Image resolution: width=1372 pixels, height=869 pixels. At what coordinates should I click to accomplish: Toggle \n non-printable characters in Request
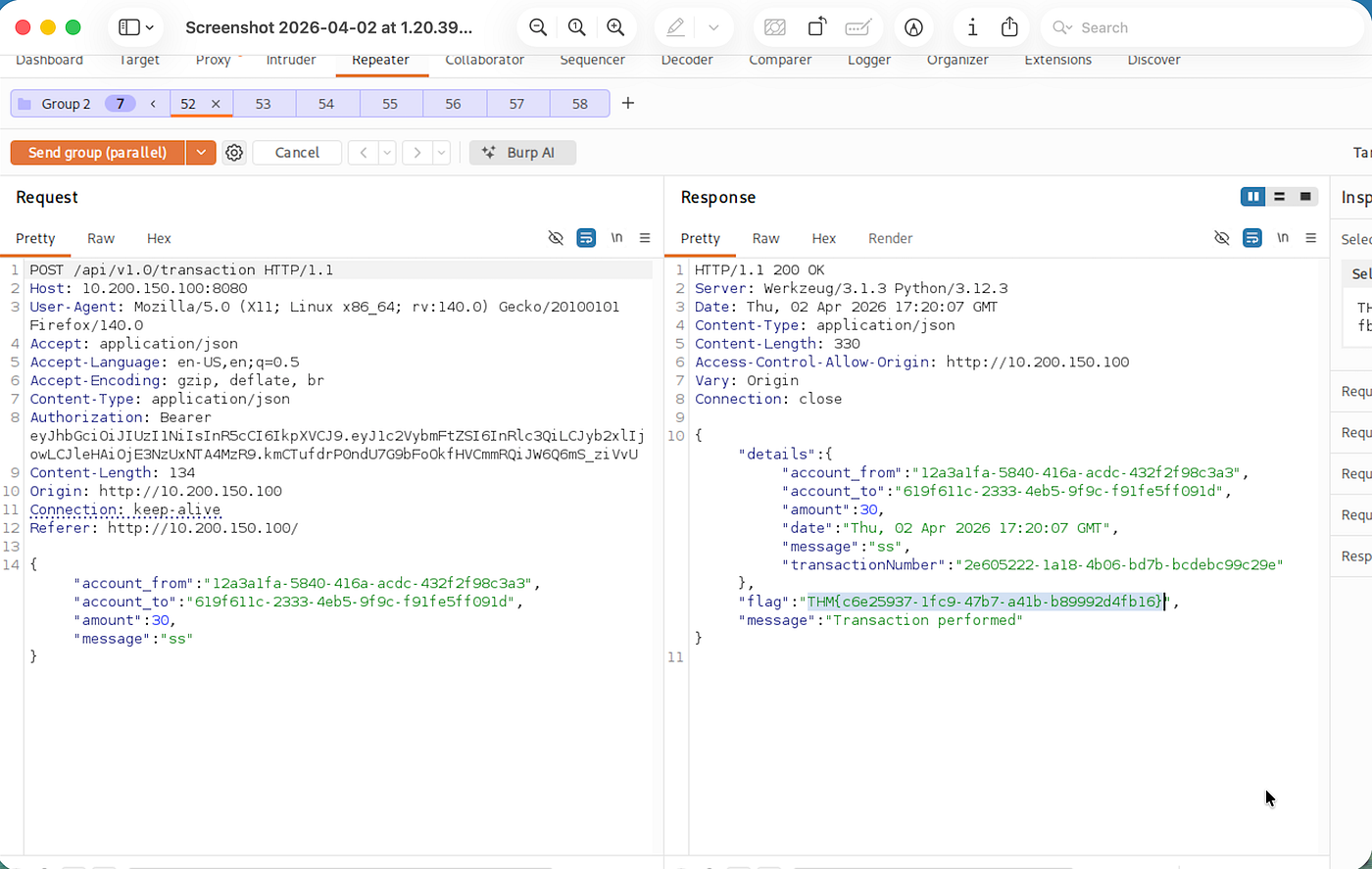click(616, 238)
